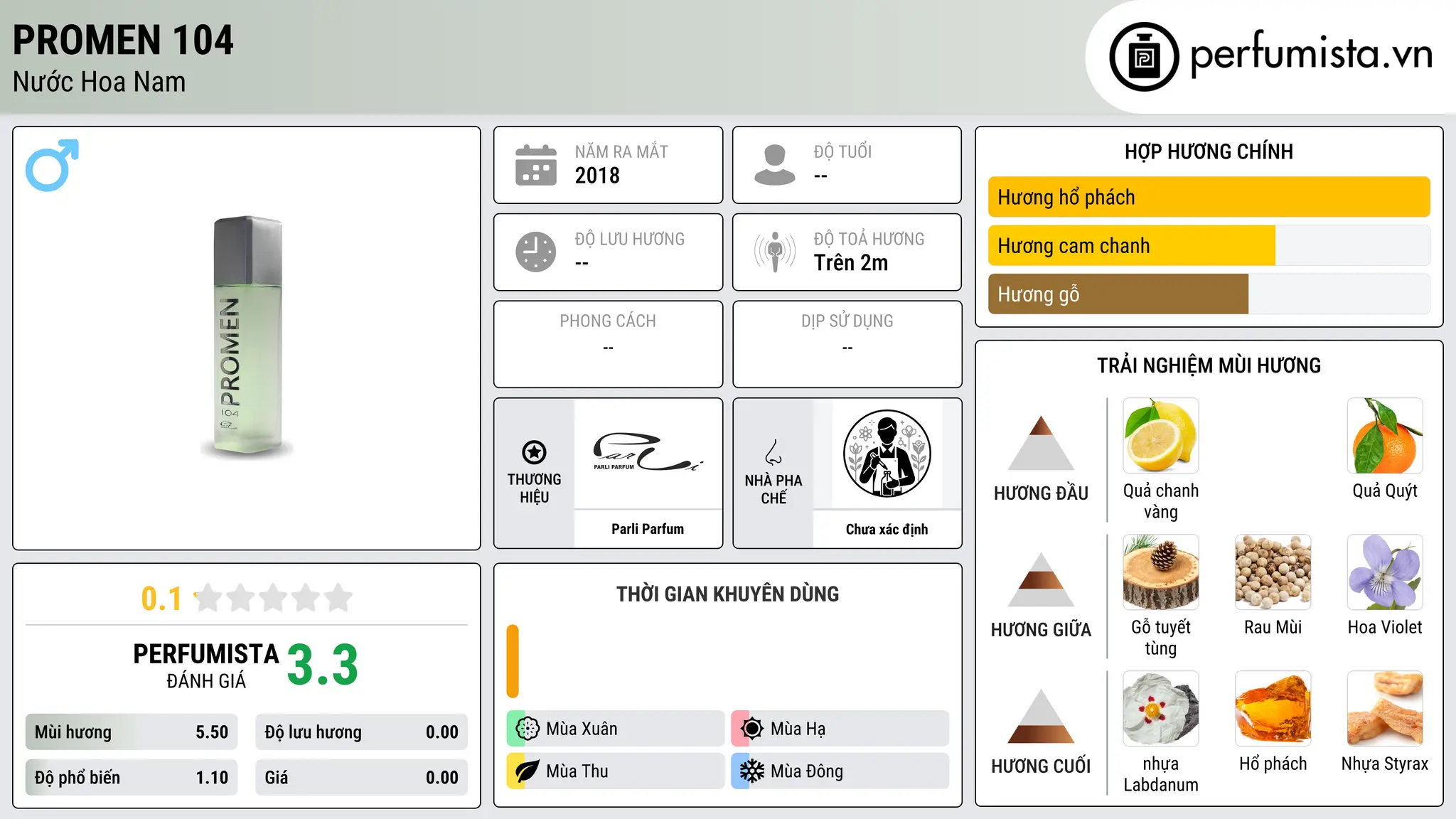Image resolution: width=1456 pixels, height=819 pixels.
Task: Click the green 3.3 Perfumista score
Action: (x=323, y=665)
